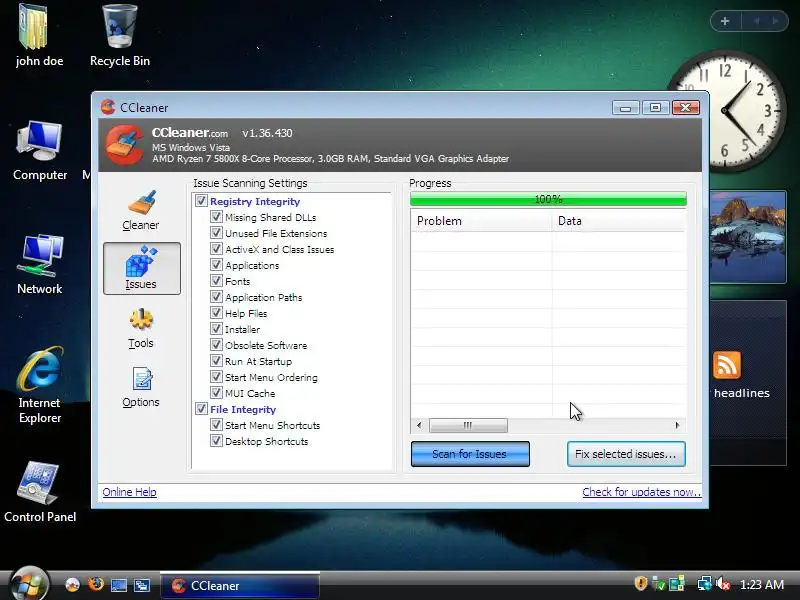This screenshot has width=800, height=600.
Task: Click the Problem column header
Action: coord(481,221)
